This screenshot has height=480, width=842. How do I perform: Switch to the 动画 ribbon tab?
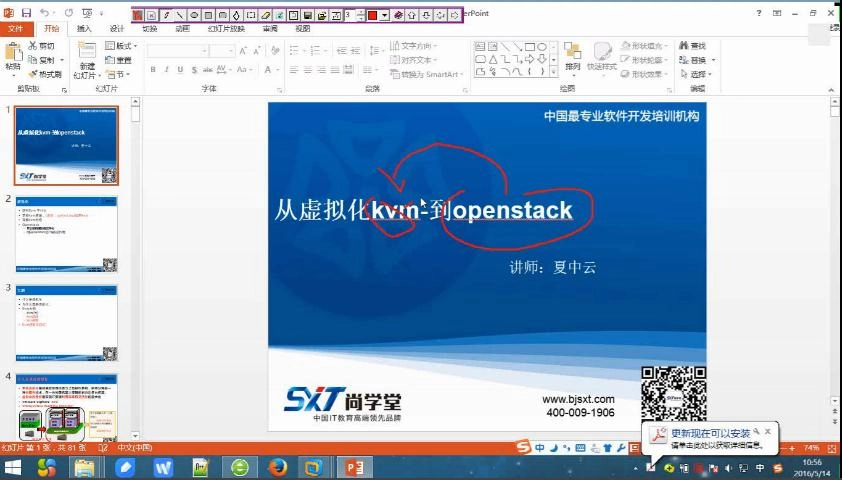point(183,28)
